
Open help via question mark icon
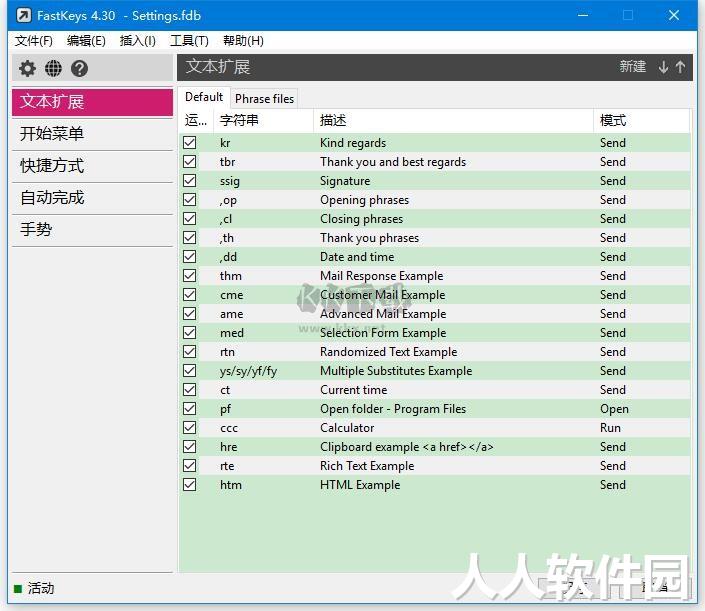coord(79,68)
